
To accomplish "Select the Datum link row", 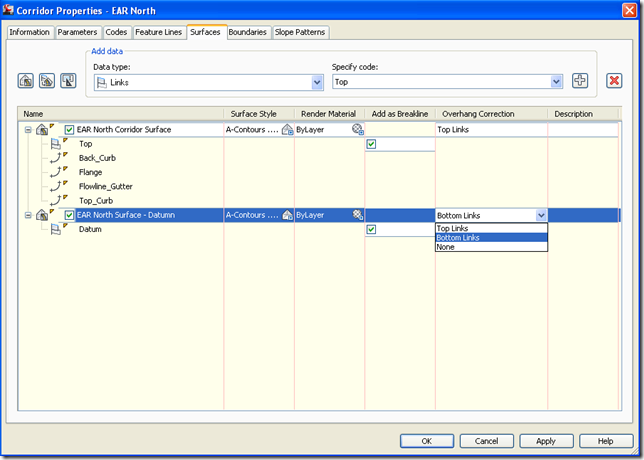I will 90,229.
